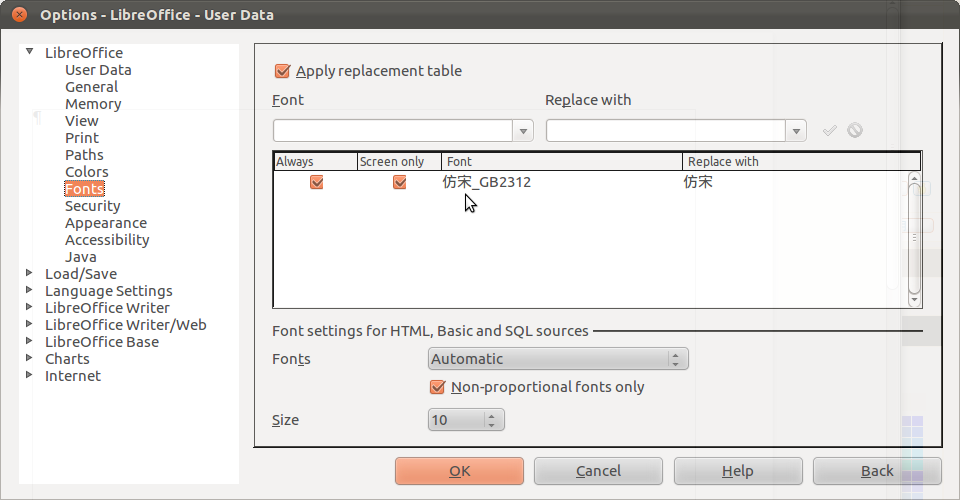
Task: Open the Java options page
Action: coord(80,257)
